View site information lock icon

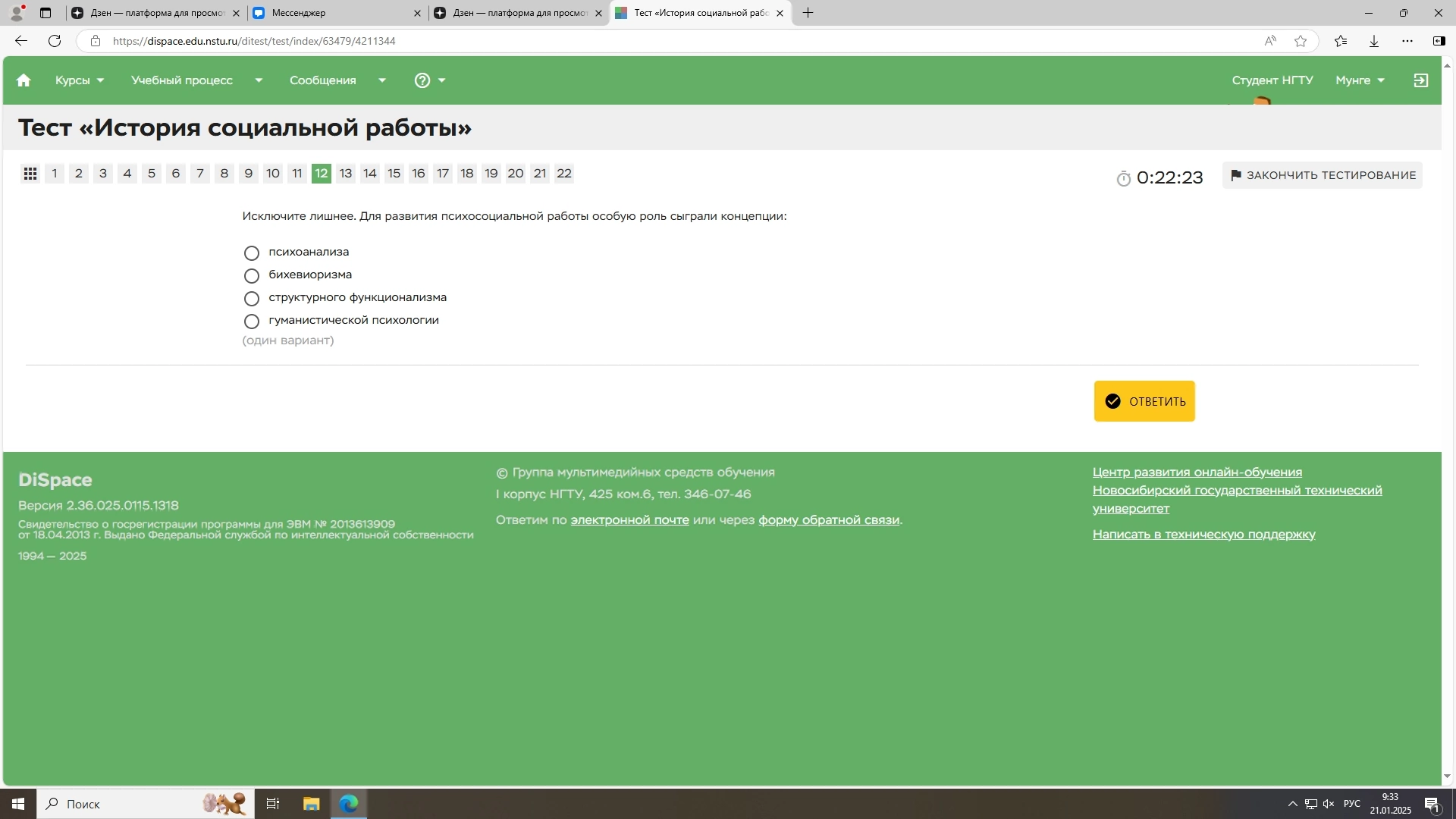[96, 41]
